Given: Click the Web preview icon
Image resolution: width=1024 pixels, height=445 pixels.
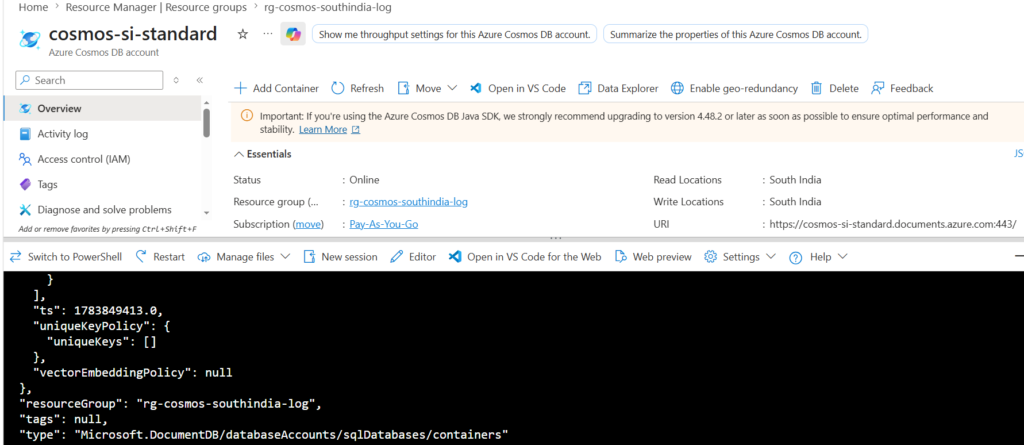Looking at the screenshot, I should click(621, 257).
